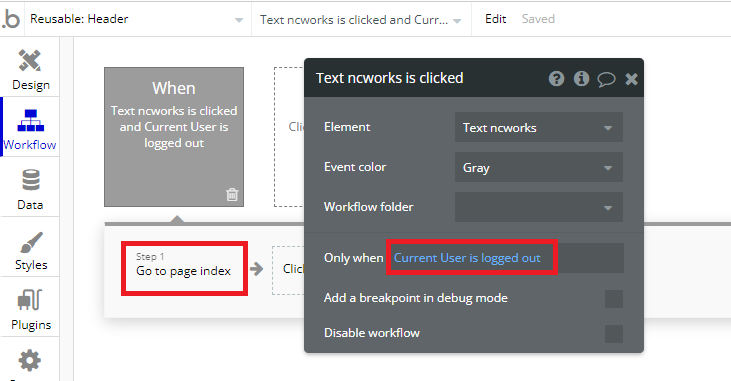Open help question mark icon in panel
The image size is (731, 381).
coord(556,78)
